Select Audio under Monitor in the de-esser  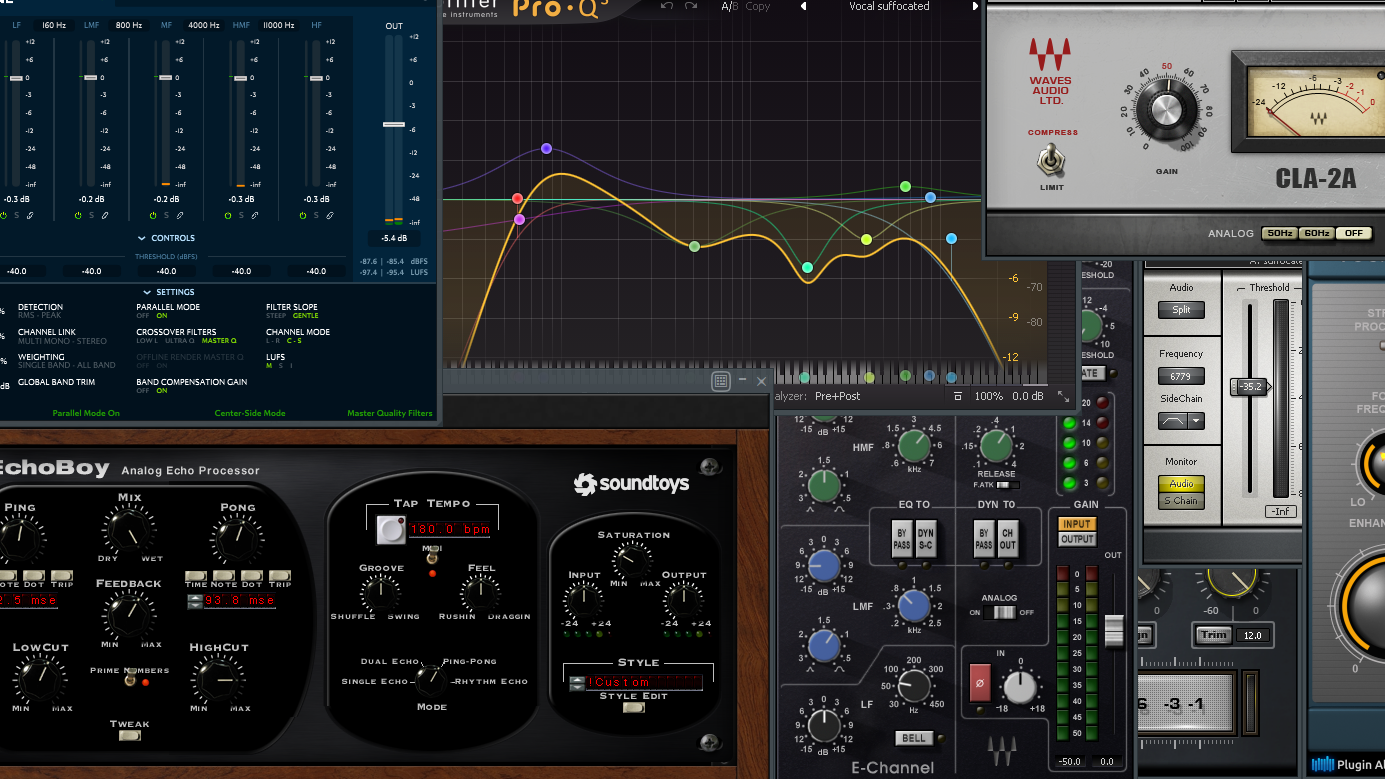1181,484
